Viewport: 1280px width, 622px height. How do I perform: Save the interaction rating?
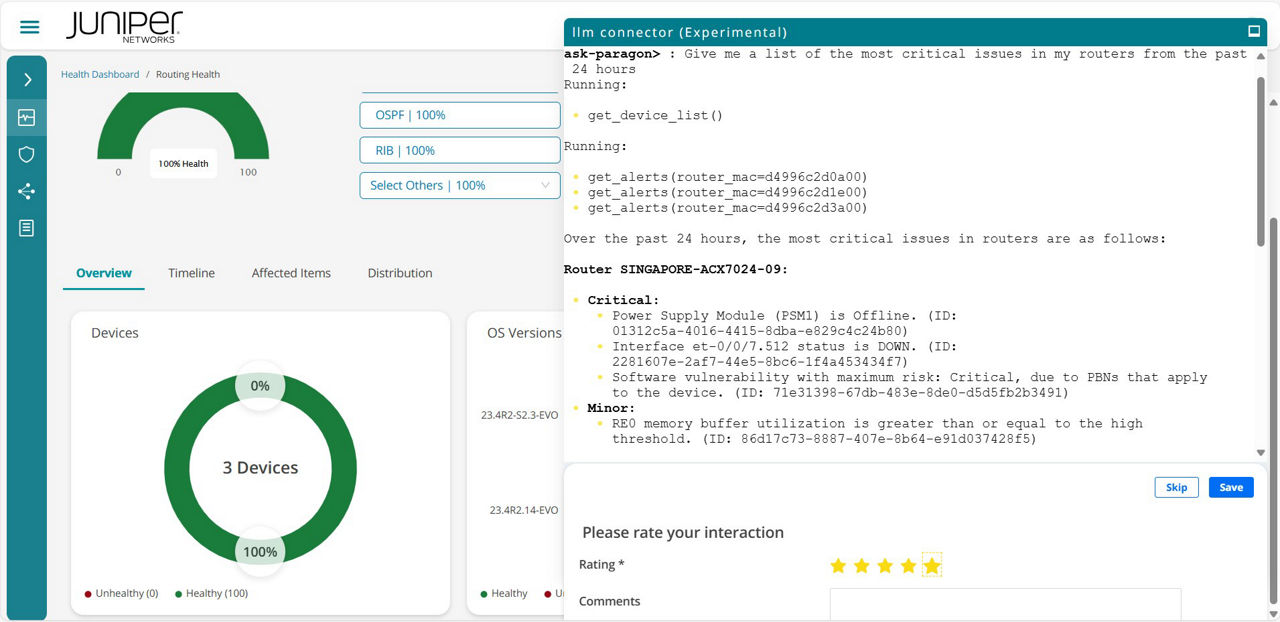click(1230, 487)
